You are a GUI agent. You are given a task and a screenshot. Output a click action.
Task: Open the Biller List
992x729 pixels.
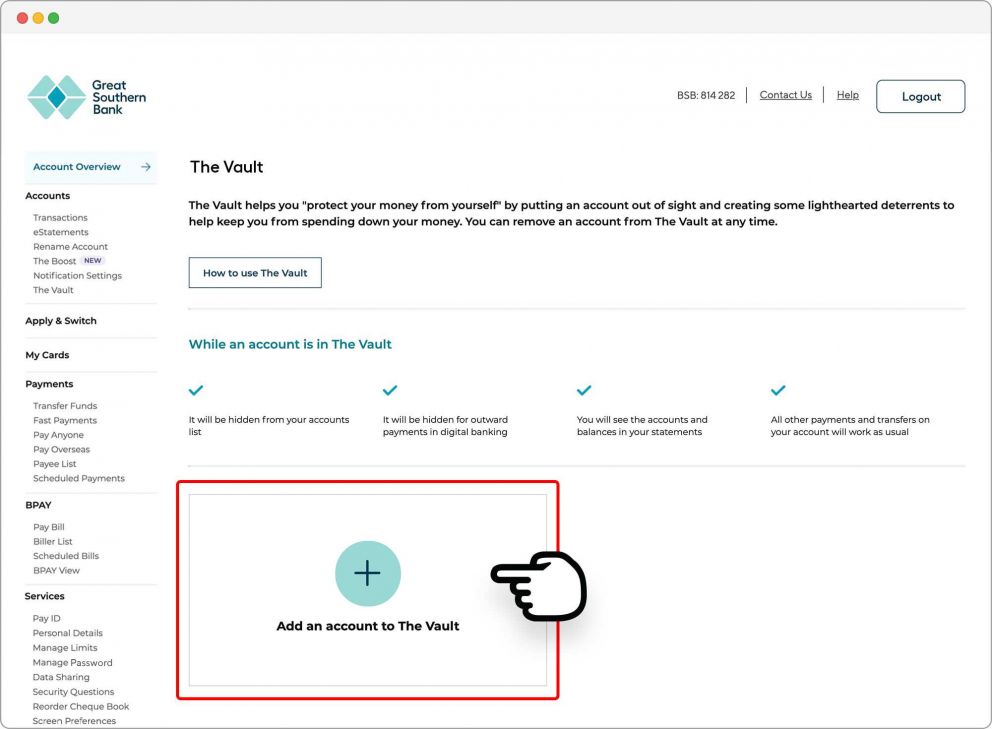(x=53, y=542)
